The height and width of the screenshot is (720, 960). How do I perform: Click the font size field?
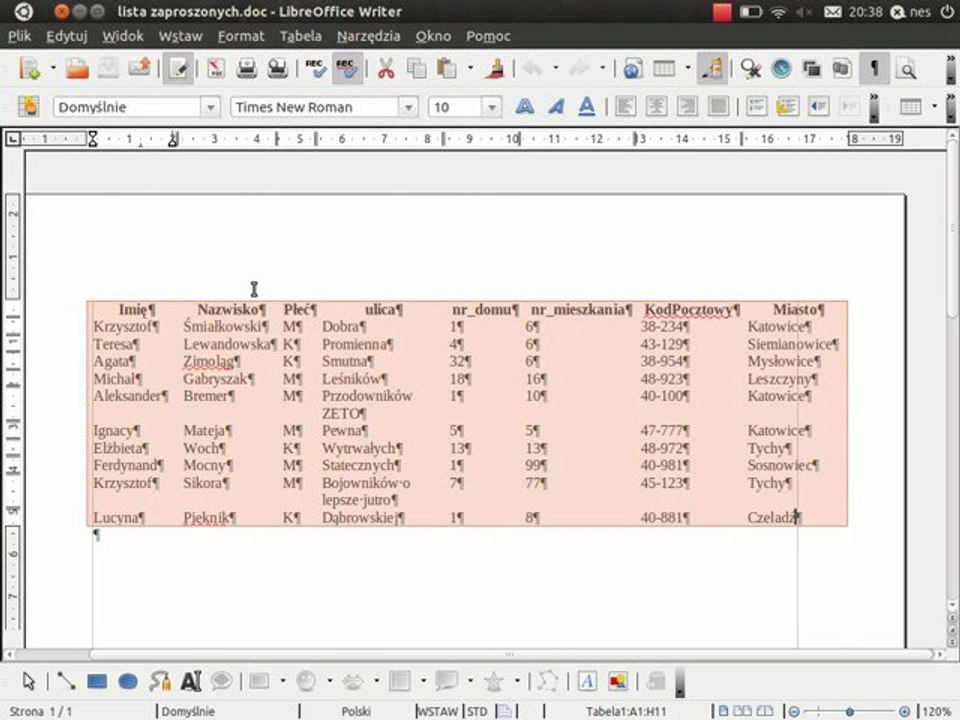[x=456, y=107]
